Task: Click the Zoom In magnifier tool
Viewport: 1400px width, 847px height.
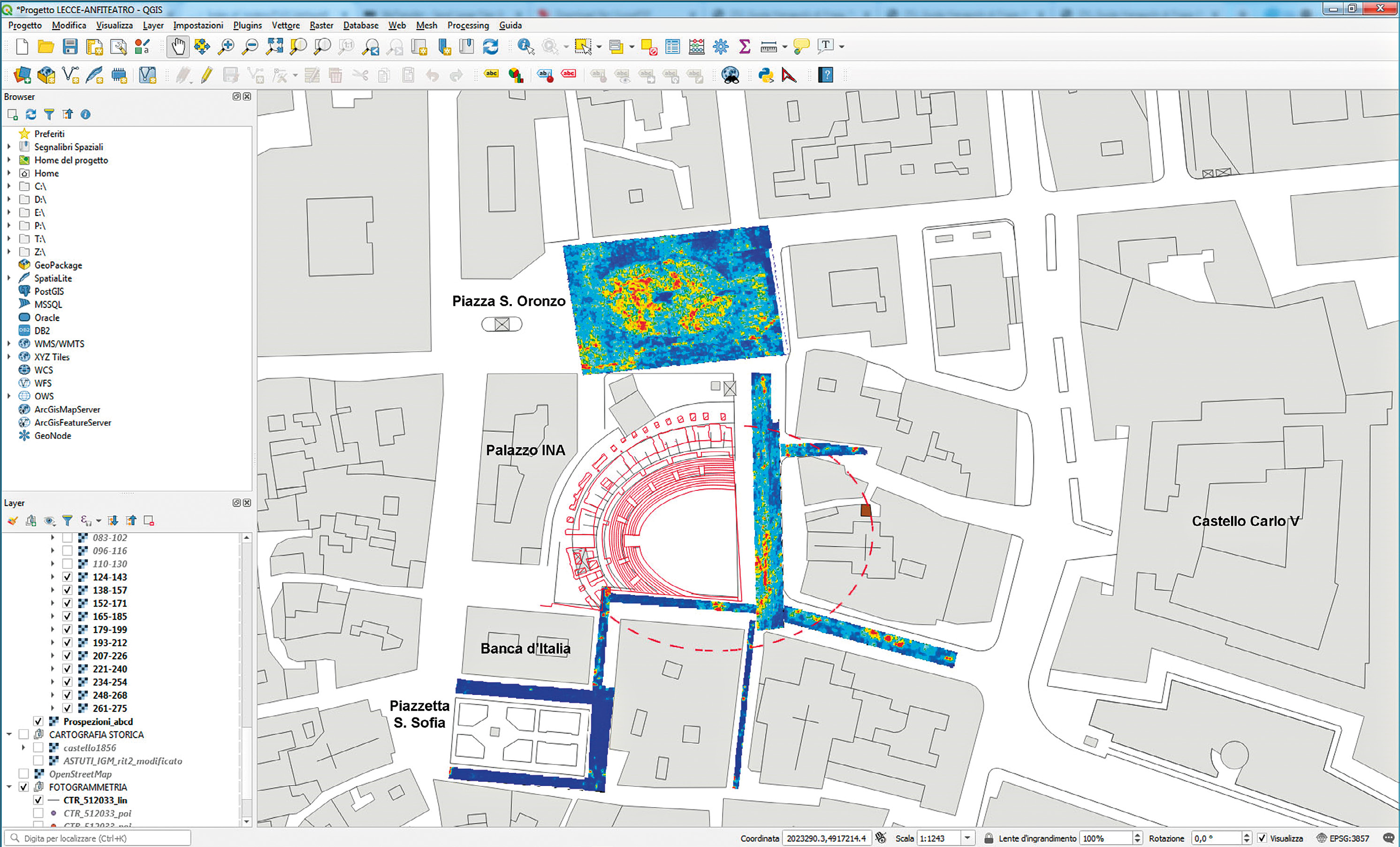Action: coord(226,46)
